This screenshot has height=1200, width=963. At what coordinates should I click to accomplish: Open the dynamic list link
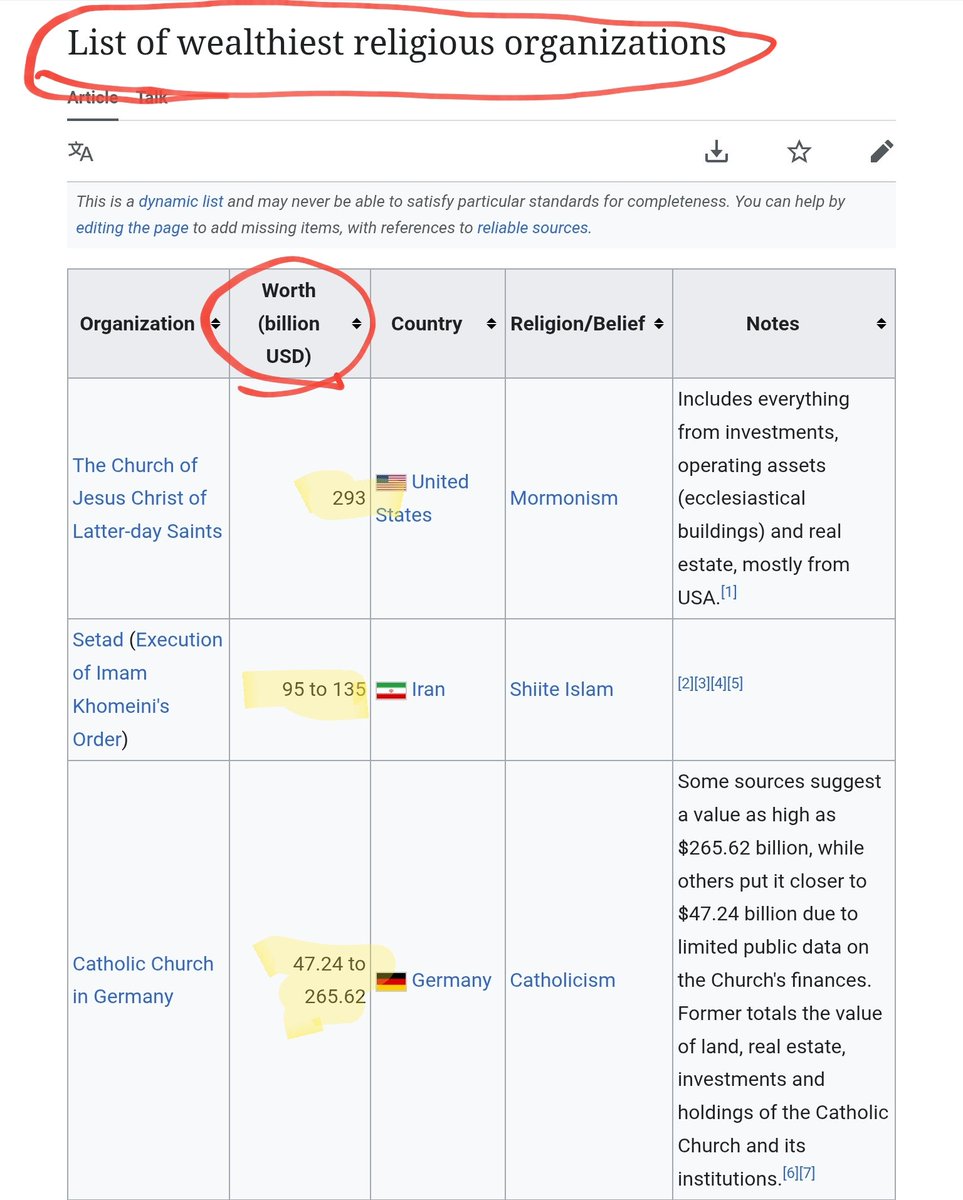click(181, 201)
